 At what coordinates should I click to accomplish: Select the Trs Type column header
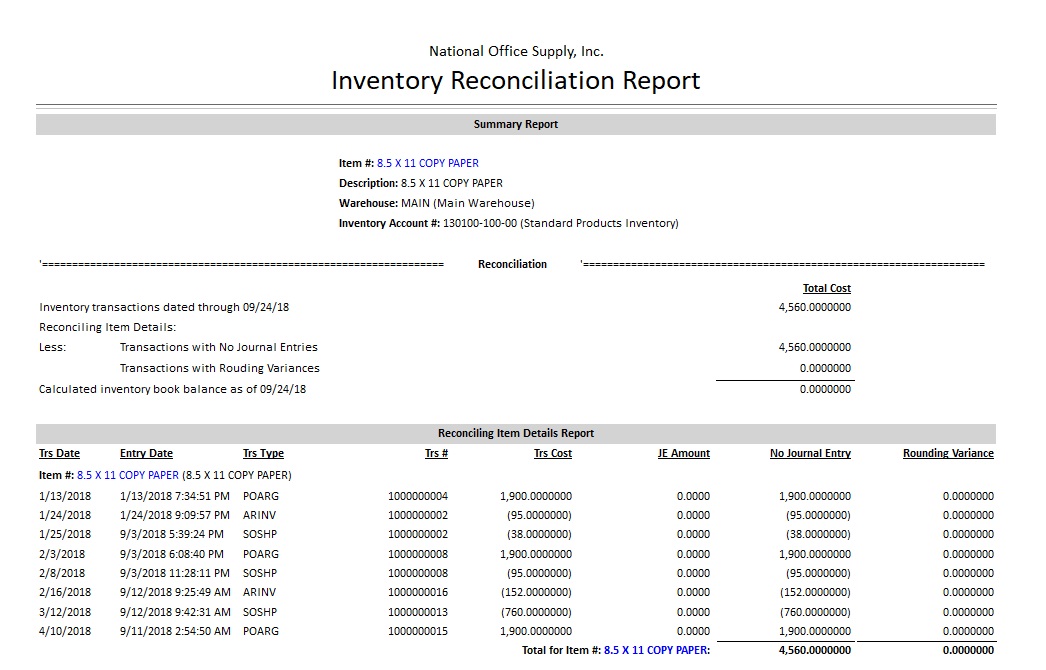click(263, 453)
